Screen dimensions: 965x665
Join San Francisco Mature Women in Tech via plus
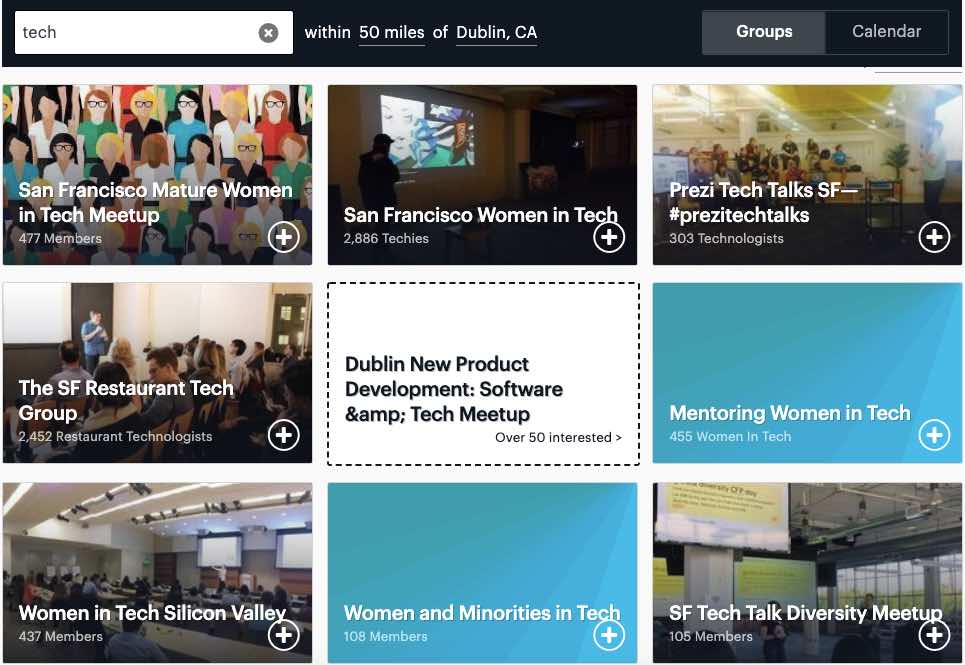click(x=284, y=237)
